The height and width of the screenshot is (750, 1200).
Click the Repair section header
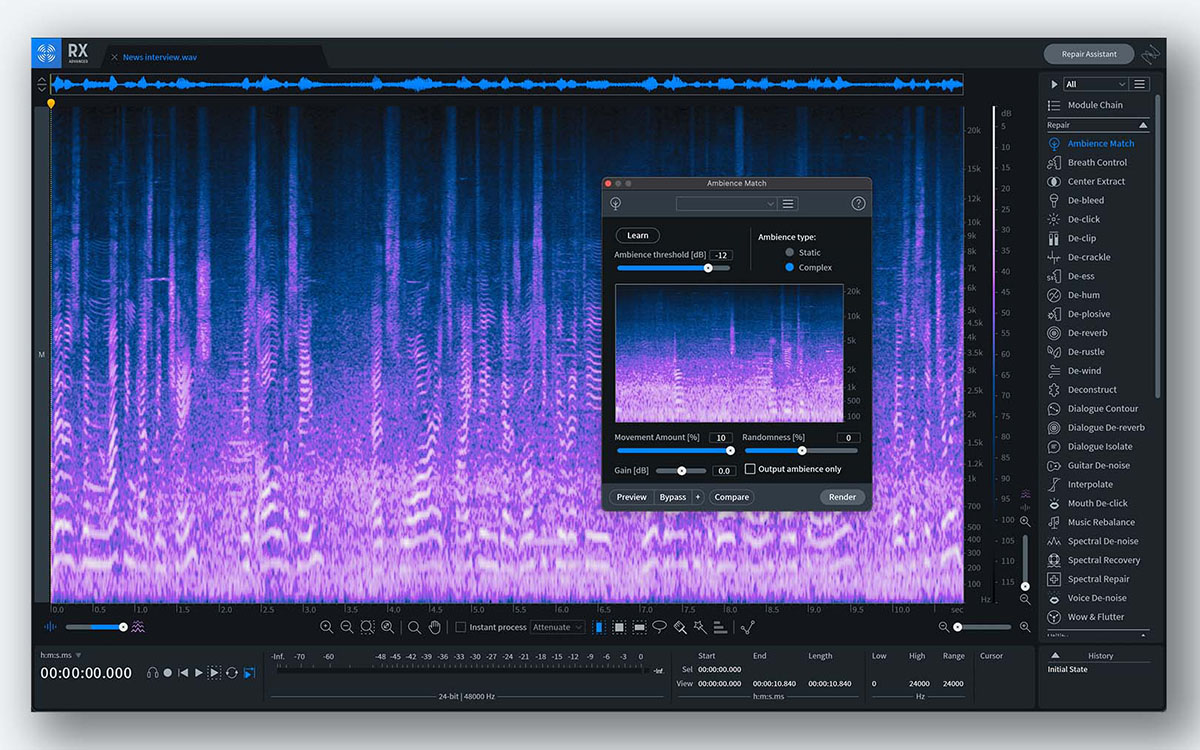[x=1097, y=125]
